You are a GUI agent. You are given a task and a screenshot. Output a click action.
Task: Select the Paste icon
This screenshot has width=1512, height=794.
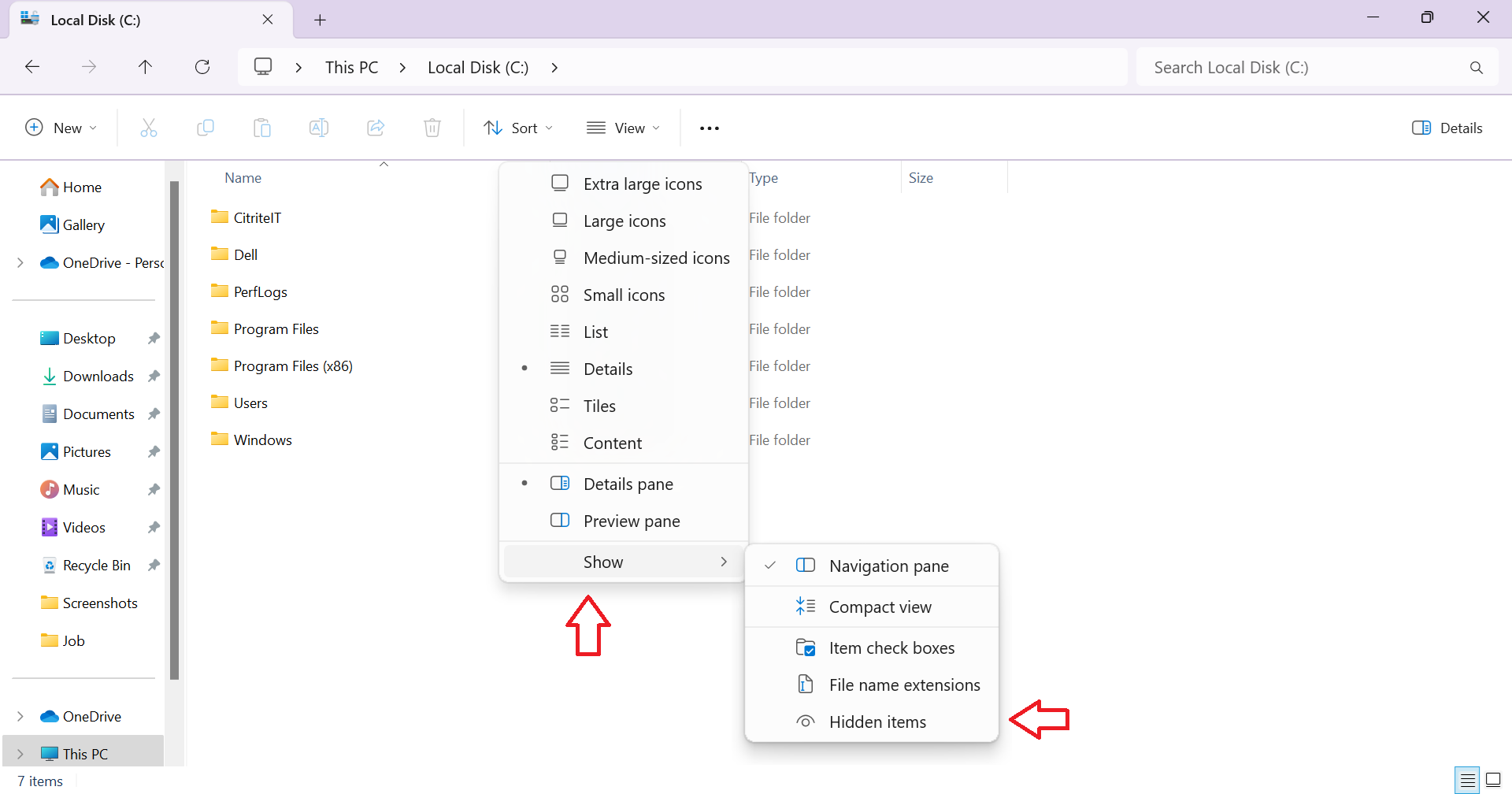(262, 128)
